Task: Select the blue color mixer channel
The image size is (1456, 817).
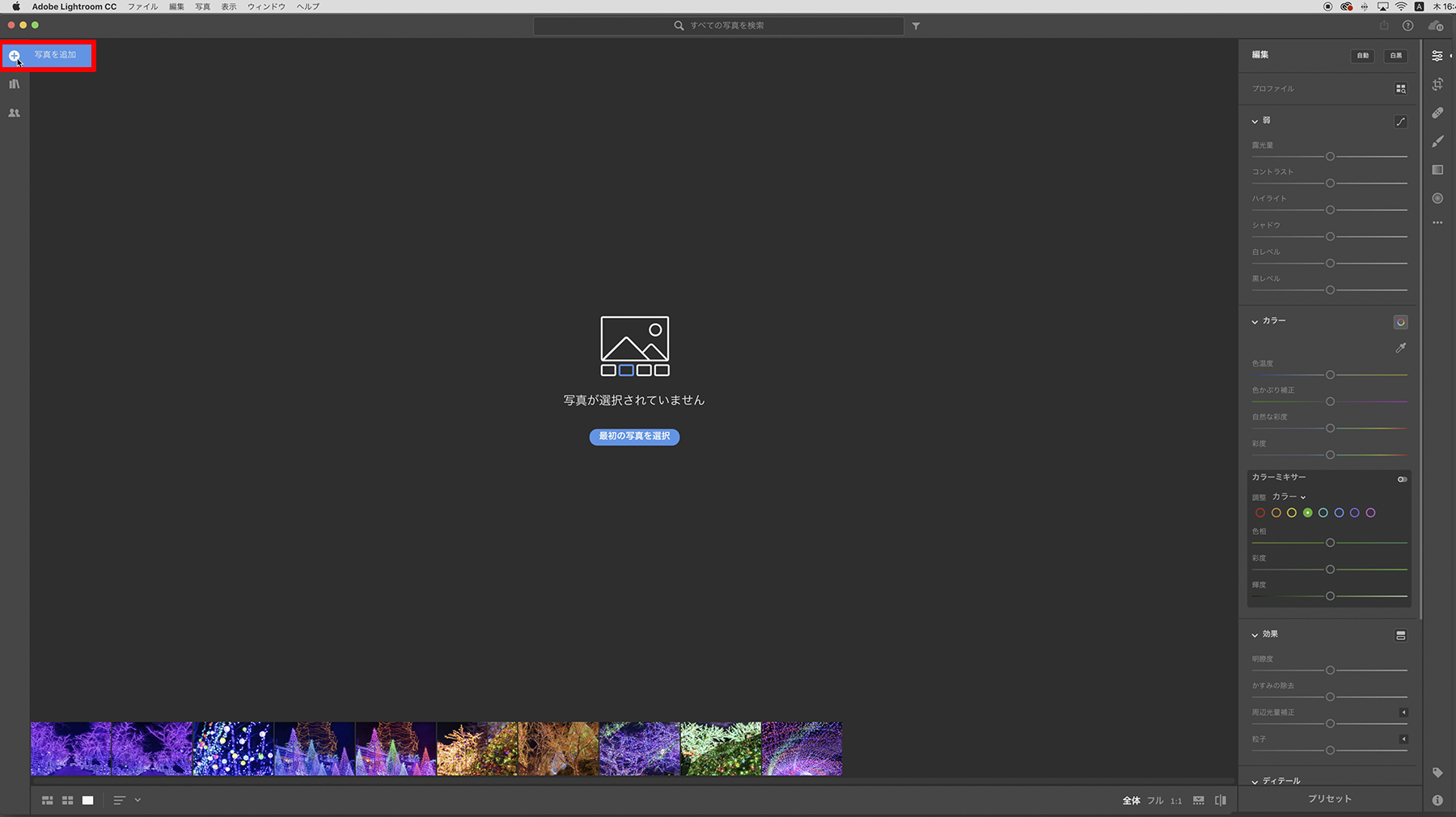Action: tap(1339, 513)
